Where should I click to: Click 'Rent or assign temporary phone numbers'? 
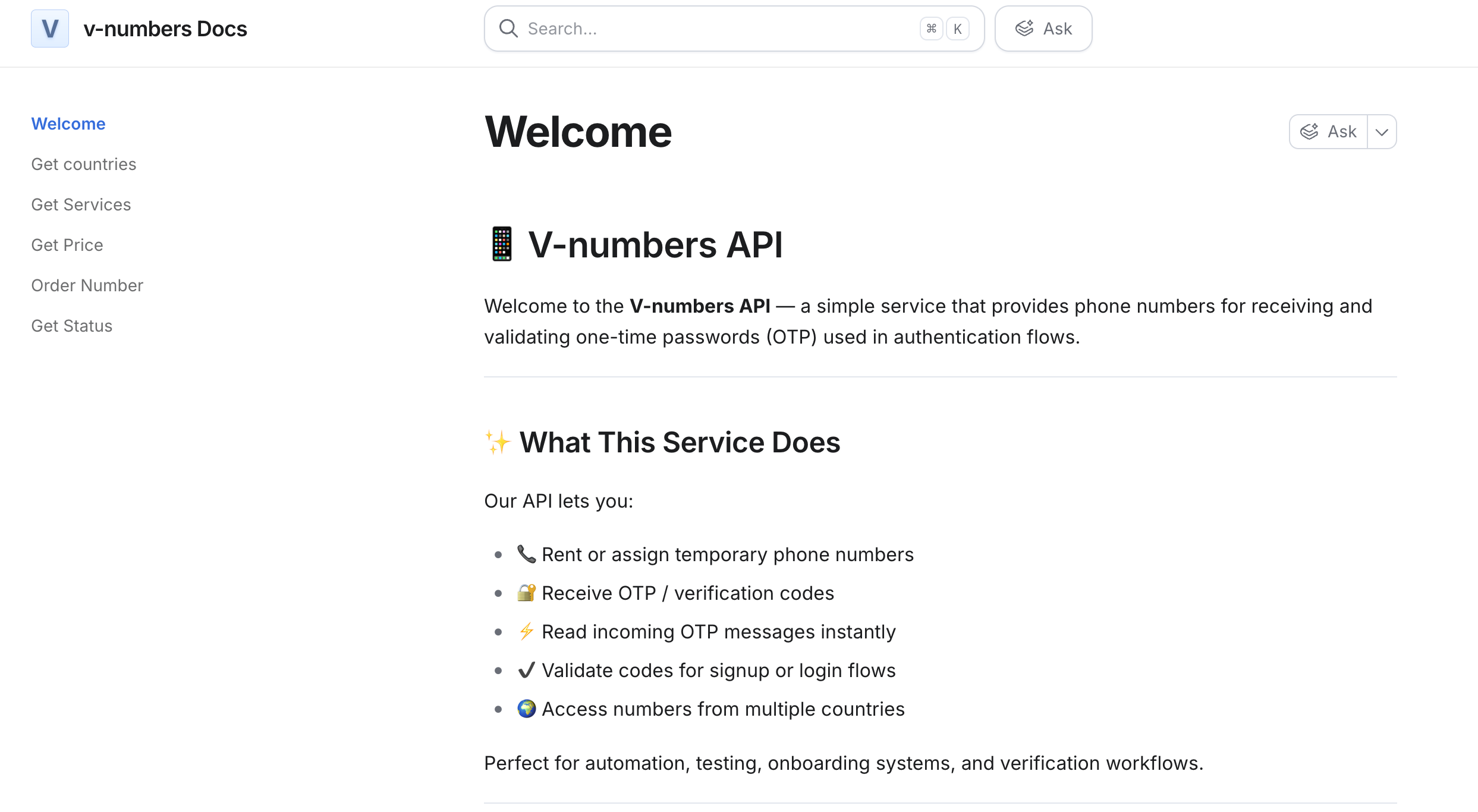[x=728, y=555]
